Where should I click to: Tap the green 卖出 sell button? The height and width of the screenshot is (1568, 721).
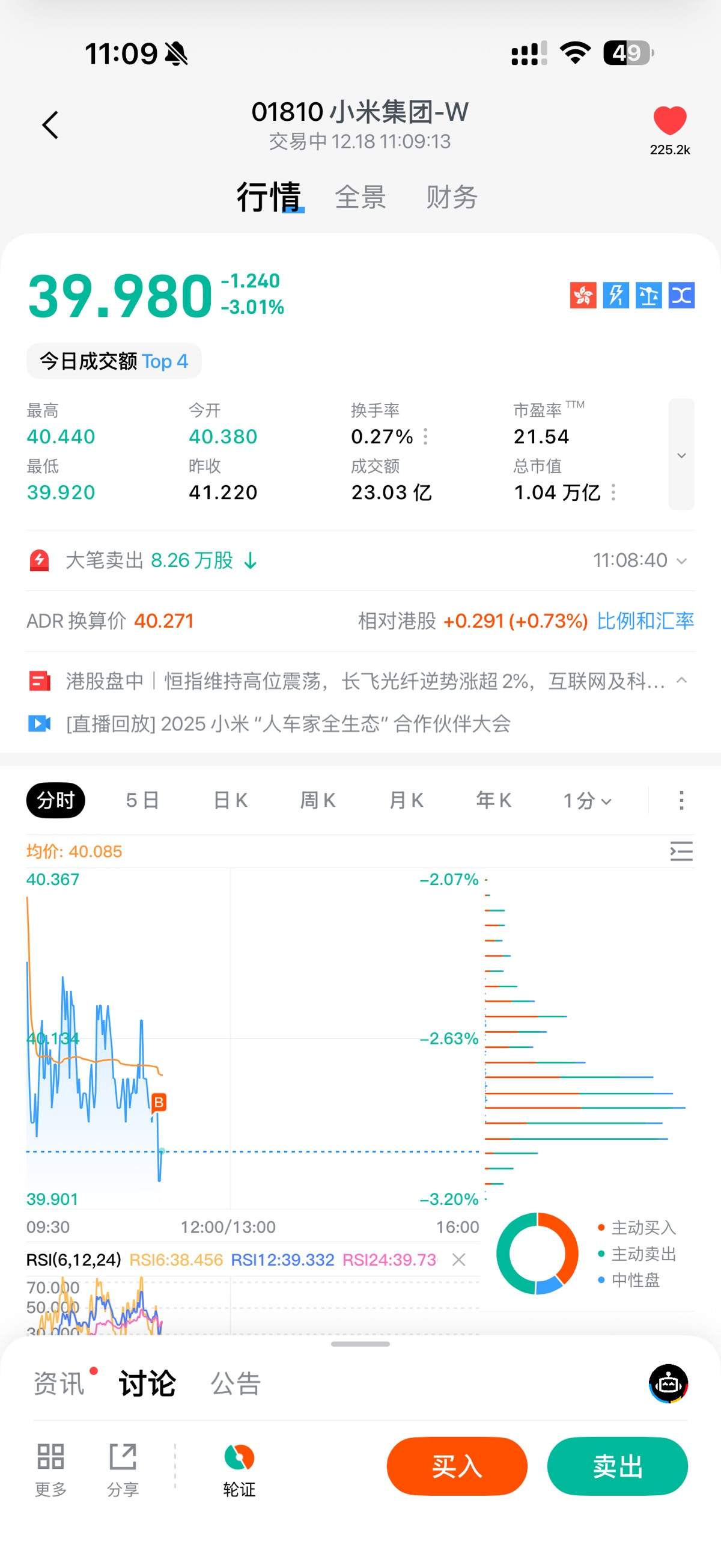618,1466
